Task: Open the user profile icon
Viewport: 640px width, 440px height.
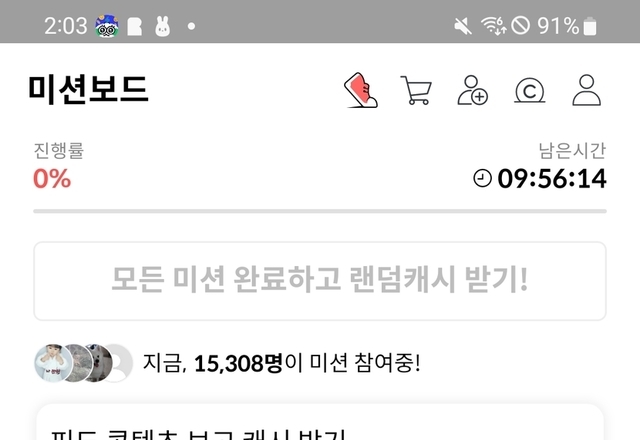Action: point(587,90)
